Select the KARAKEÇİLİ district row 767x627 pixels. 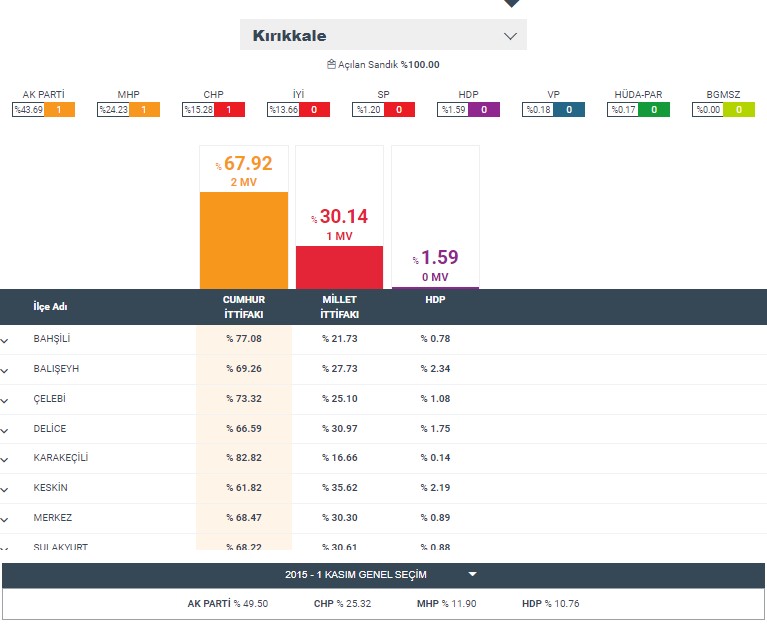click(61, 458)
